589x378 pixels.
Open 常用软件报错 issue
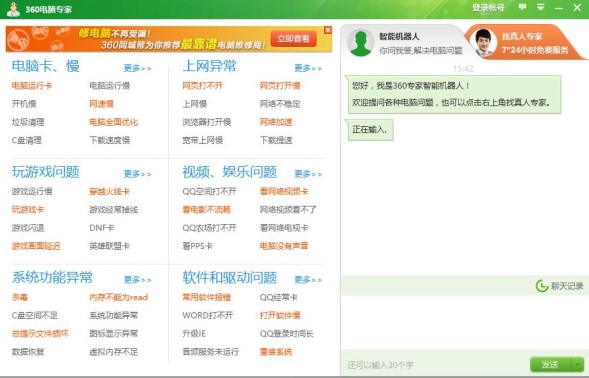tap(207, 297)
